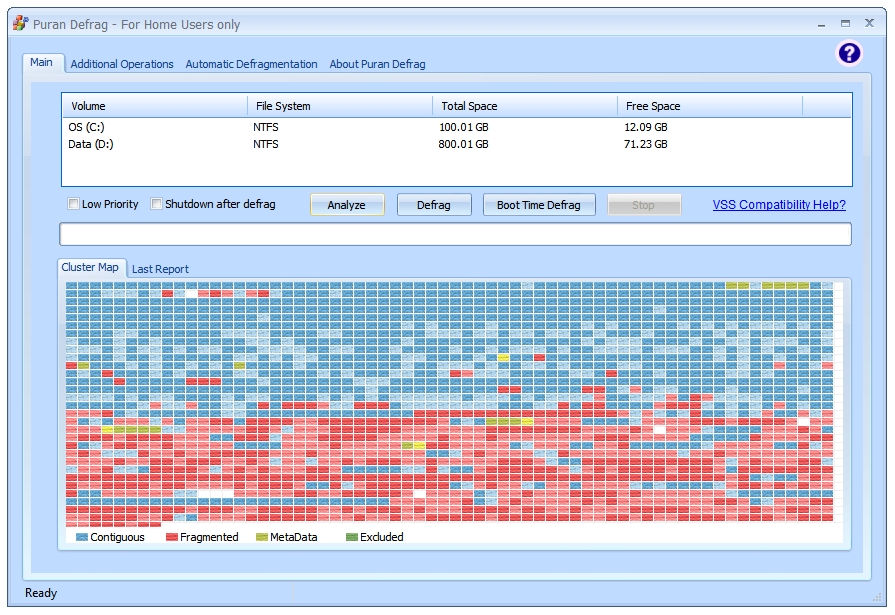Click the Contiguous legend label

point(117,537)
